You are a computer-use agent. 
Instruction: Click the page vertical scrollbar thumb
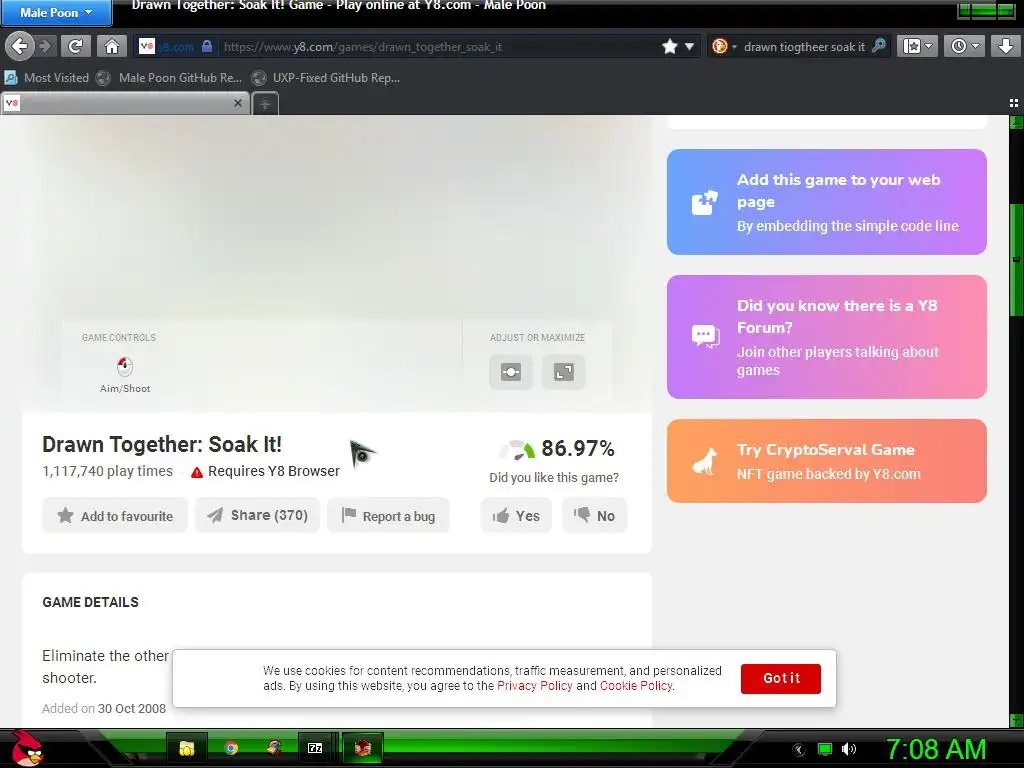(1016, 259)
